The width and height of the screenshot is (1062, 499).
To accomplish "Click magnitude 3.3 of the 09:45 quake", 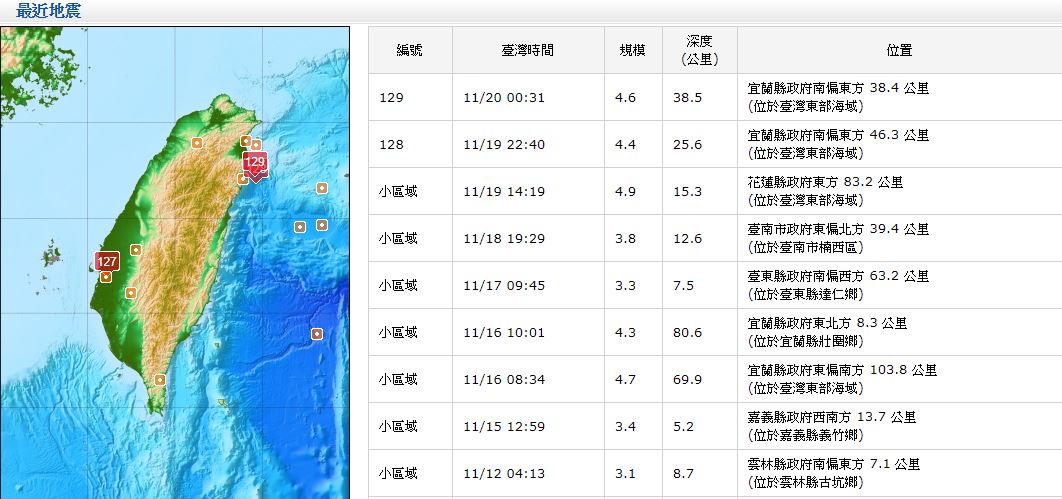I will (x=625, y=286).
